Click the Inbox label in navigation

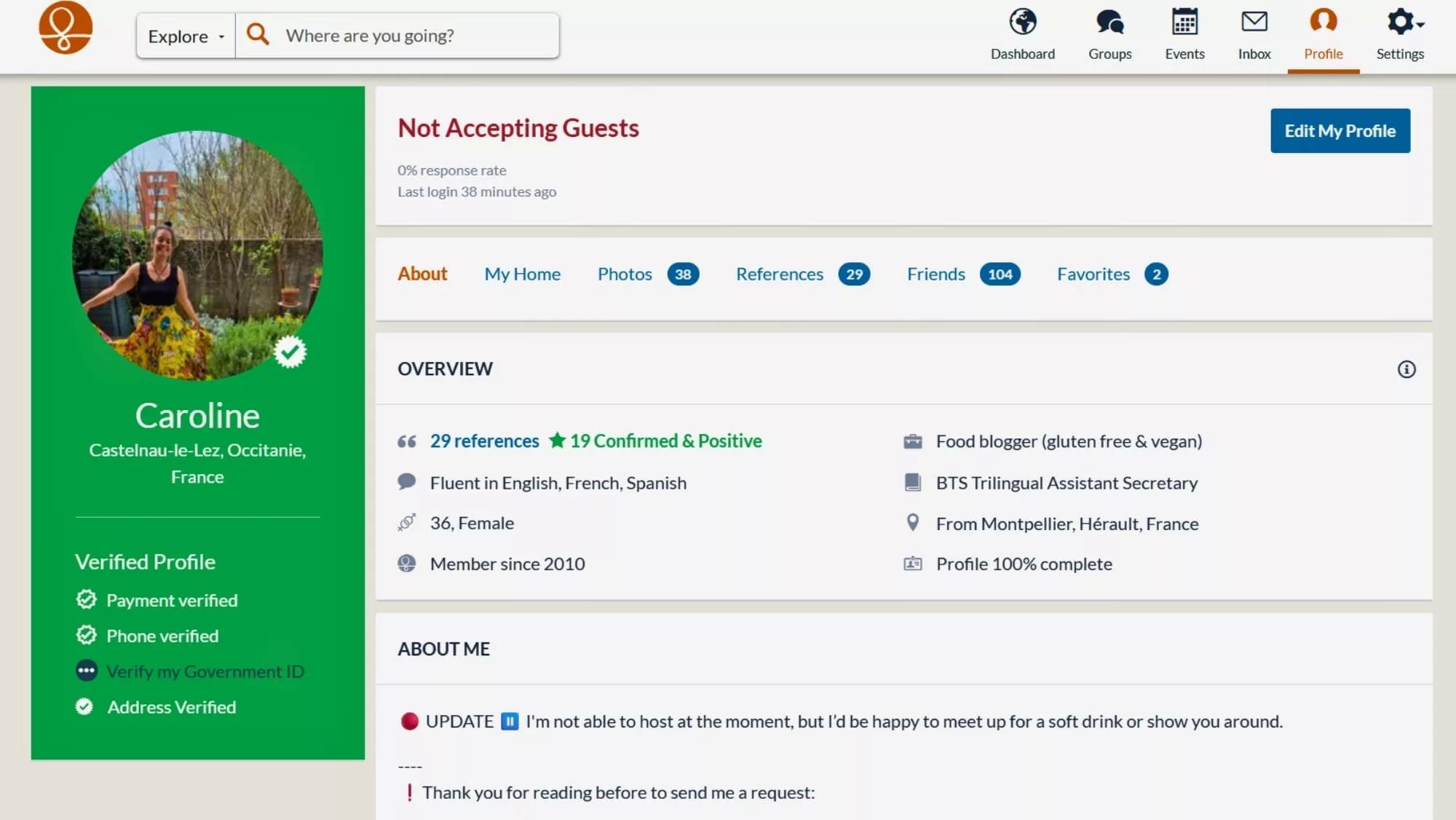tap(1254, 54)
